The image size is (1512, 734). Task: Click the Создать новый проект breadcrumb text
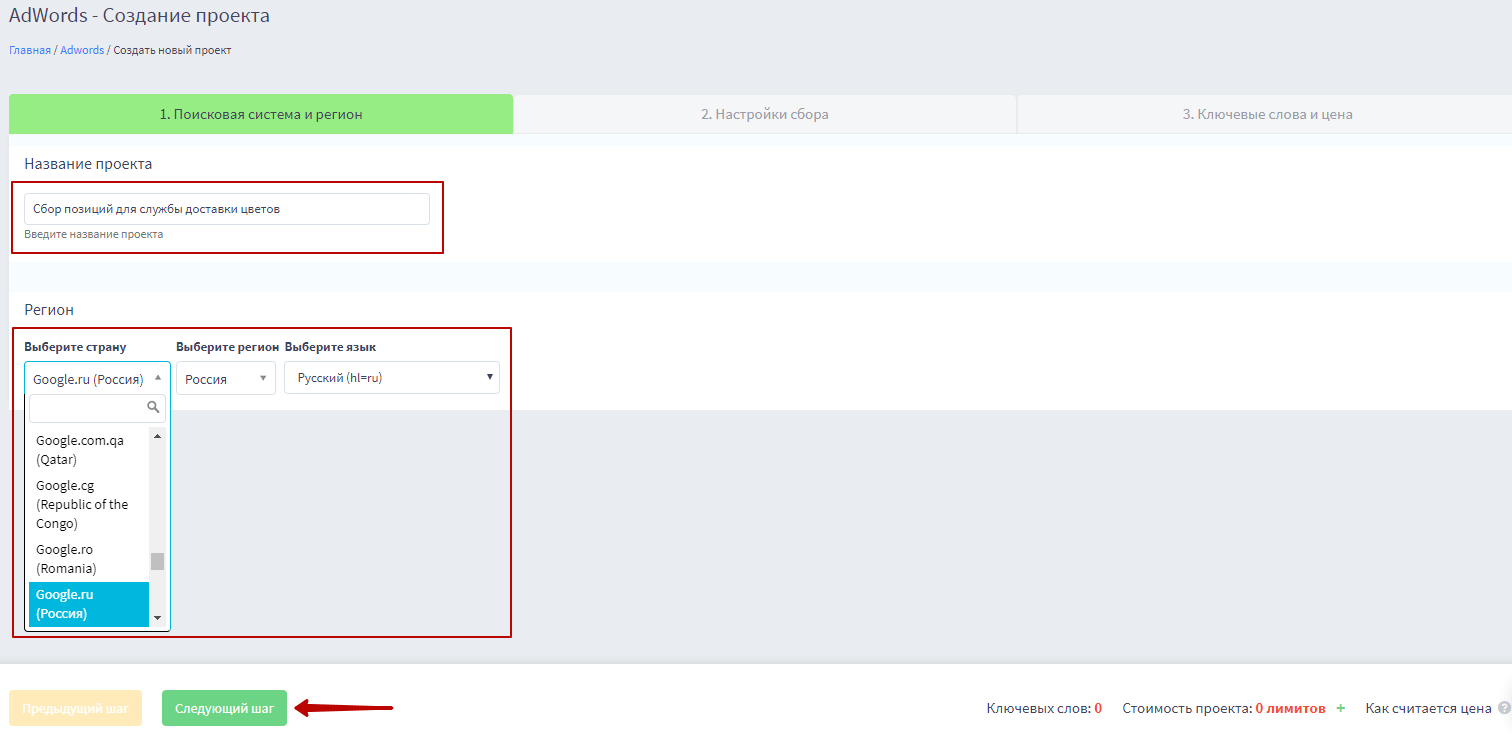172,50
